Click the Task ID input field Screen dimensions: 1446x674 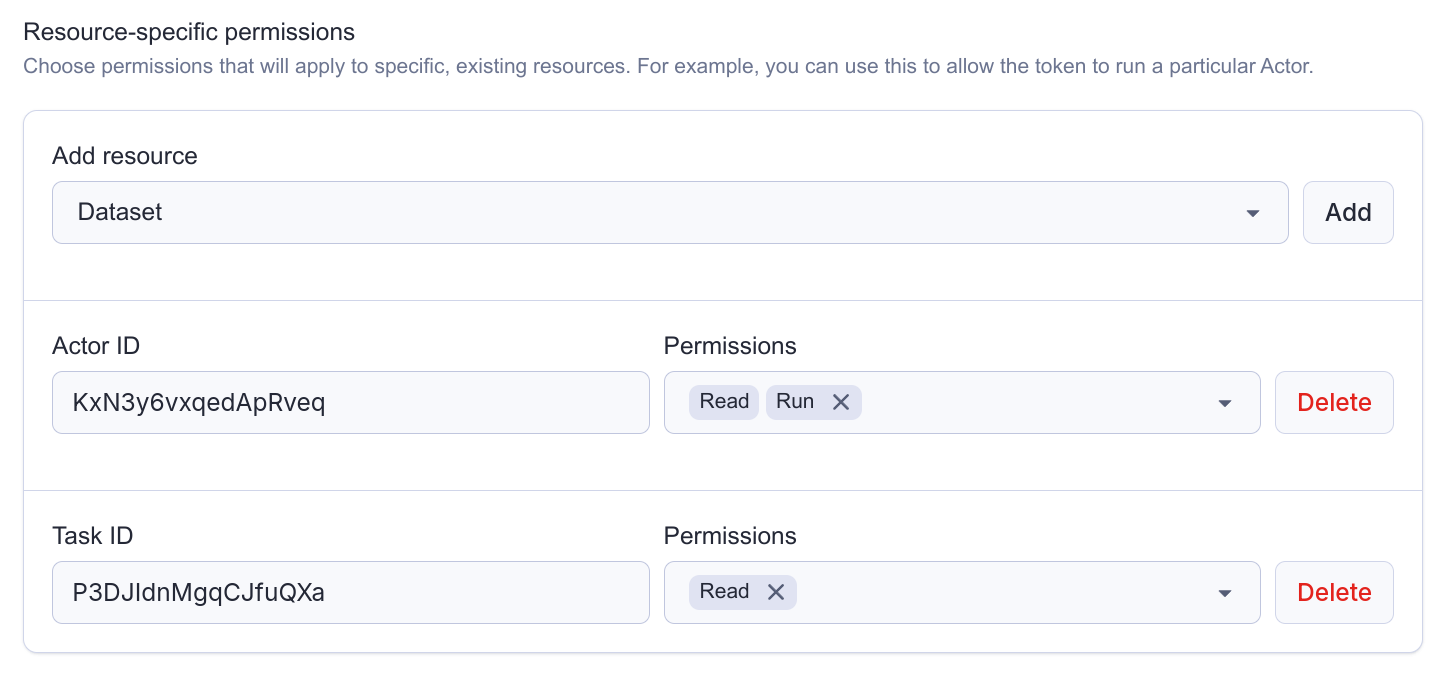coord(350,592)
